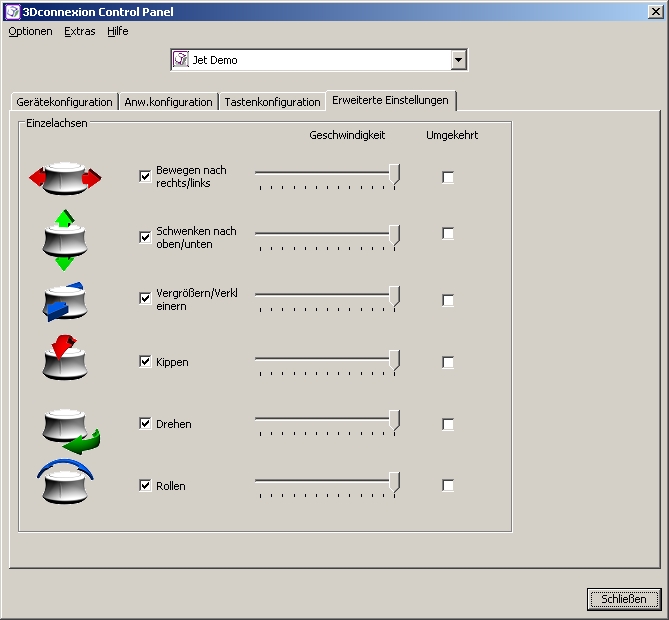The image size is (669, 620).
Task: Switch to the Gerätekonfiguration tab
Action: coord(64,102)
